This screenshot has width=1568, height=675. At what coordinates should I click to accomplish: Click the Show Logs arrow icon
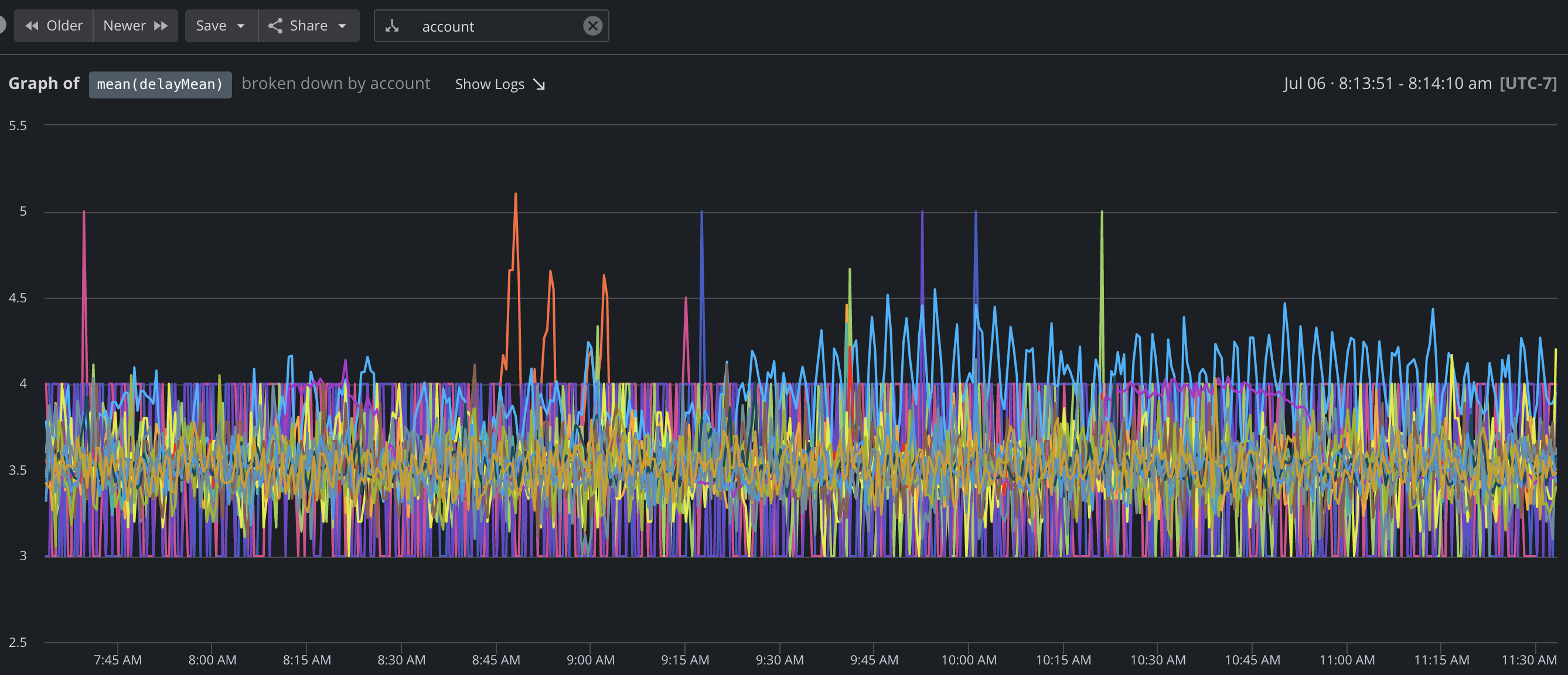538,84
